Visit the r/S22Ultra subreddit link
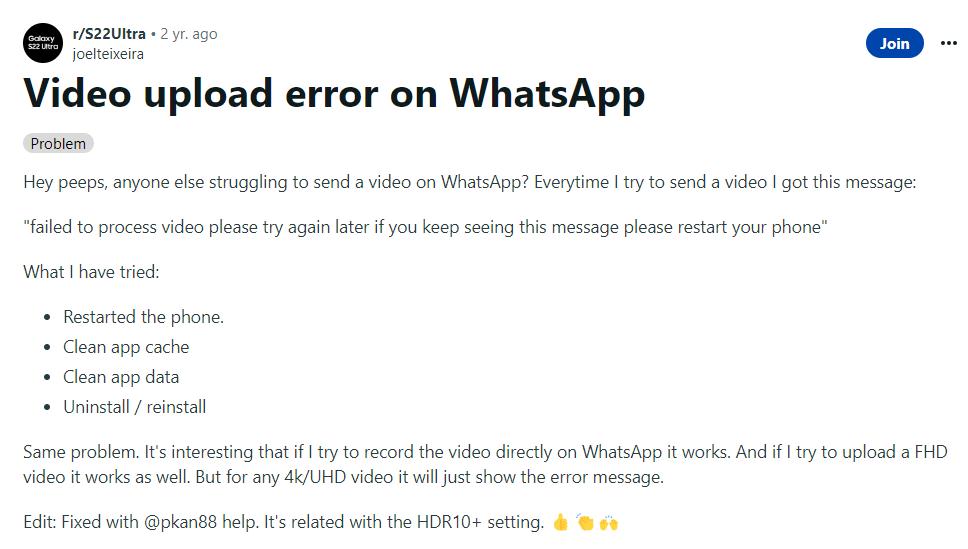This screenshot has height=549, width=968. point(109,34)
